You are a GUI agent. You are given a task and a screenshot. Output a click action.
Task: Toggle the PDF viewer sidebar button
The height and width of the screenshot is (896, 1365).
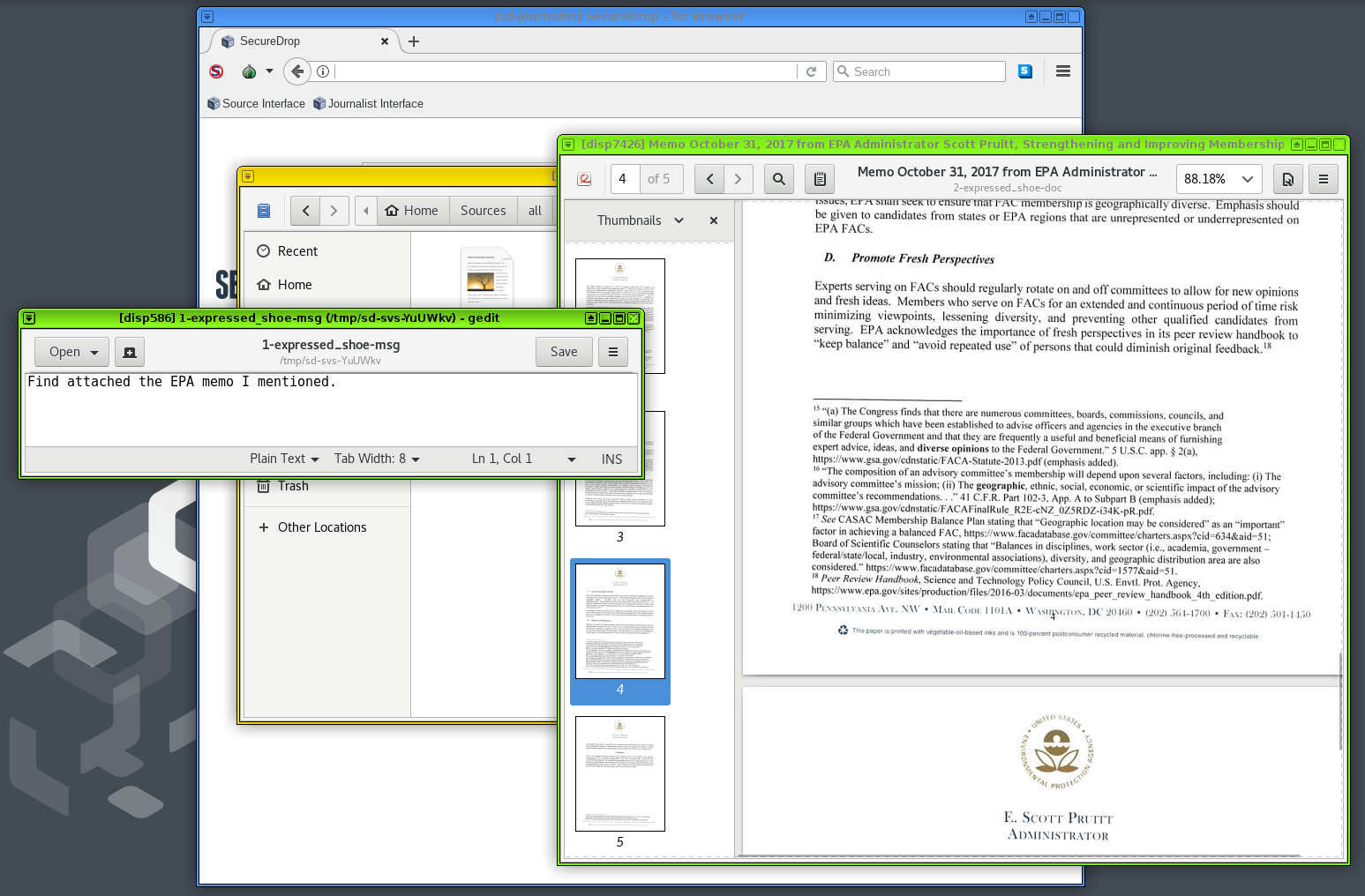pos(820,179)
